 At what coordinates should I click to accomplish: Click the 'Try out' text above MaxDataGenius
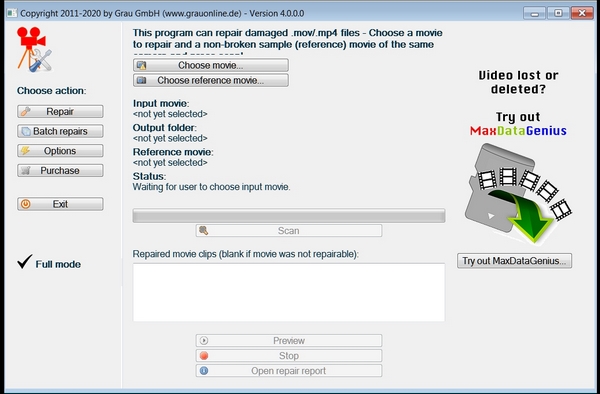tap(518, 117)
